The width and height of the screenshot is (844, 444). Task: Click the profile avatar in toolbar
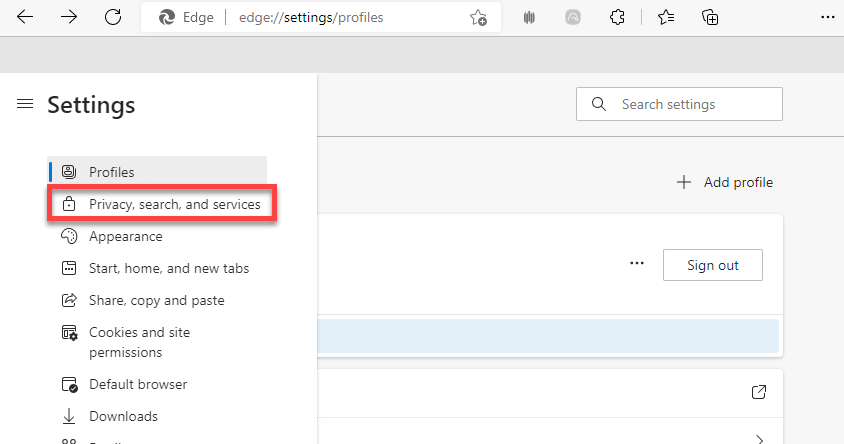(x=573, y=17)
